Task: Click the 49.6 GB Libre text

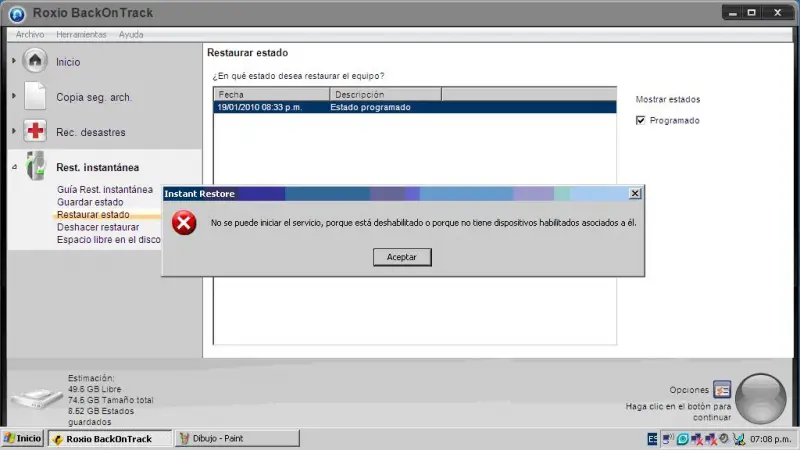Action: 94,389
